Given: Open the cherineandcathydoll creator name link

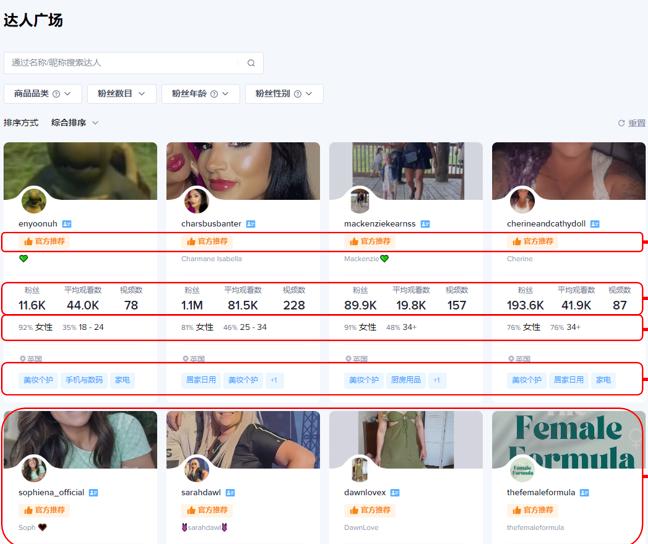Looking at the screenshot, I should point(546,224).
